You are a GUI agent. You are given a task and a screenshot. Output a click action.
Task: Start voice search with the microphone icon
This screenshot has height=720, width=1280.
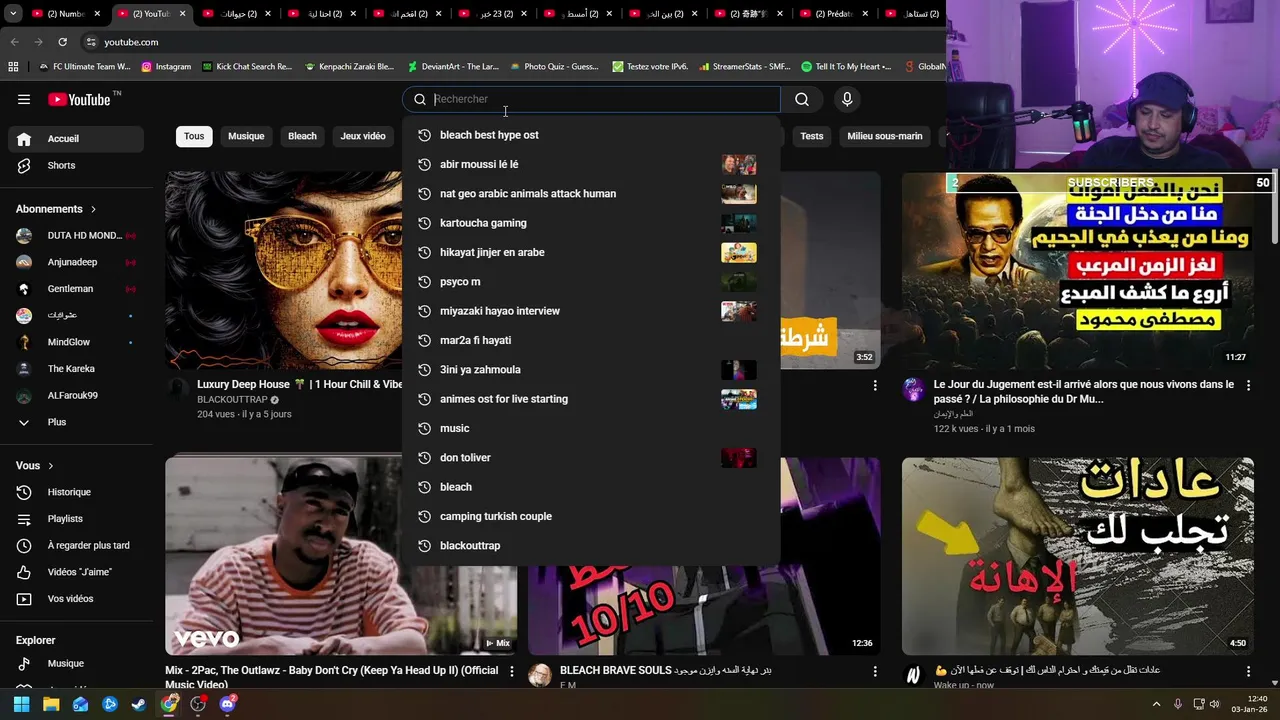click(847, 99)
